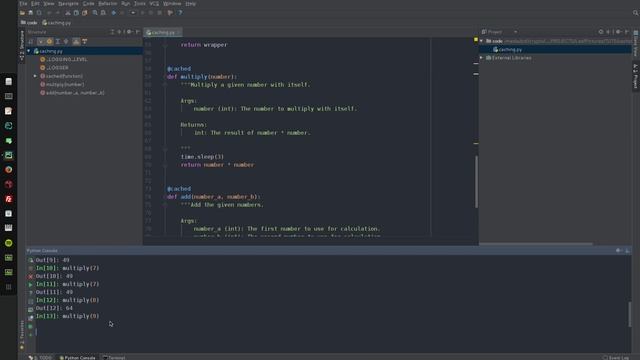Click the editor vertical scrollbar
The height and width of the screenshot is (360, 640).
(476, 182)
